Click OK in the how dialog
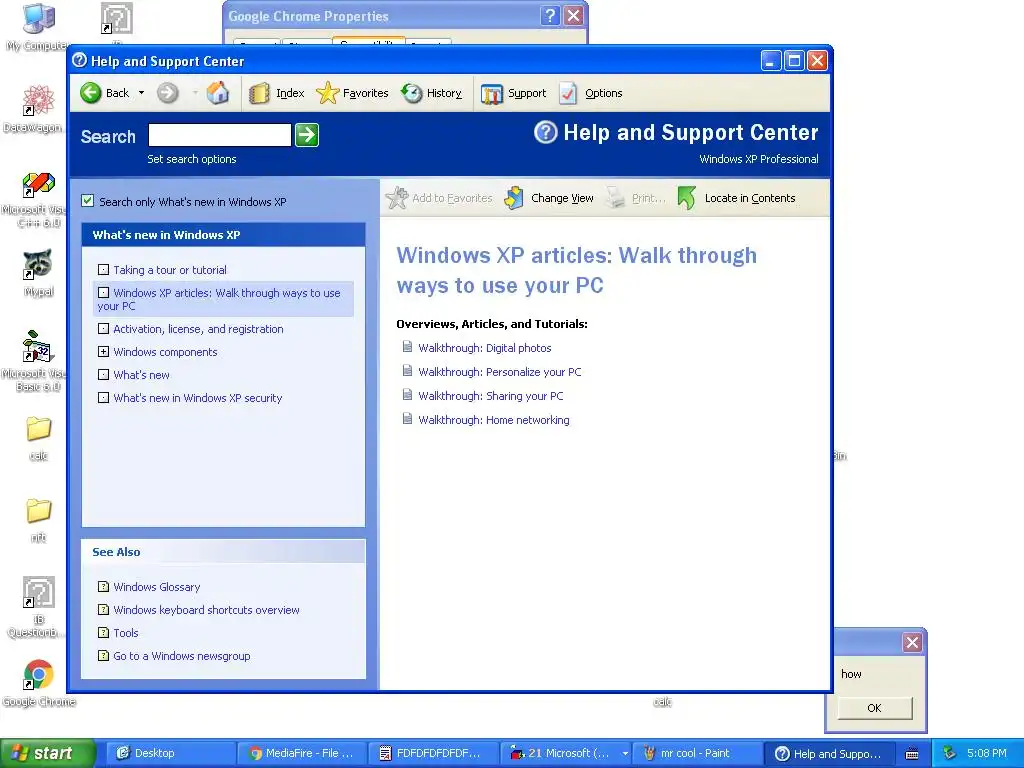 [x=874, y=708]
